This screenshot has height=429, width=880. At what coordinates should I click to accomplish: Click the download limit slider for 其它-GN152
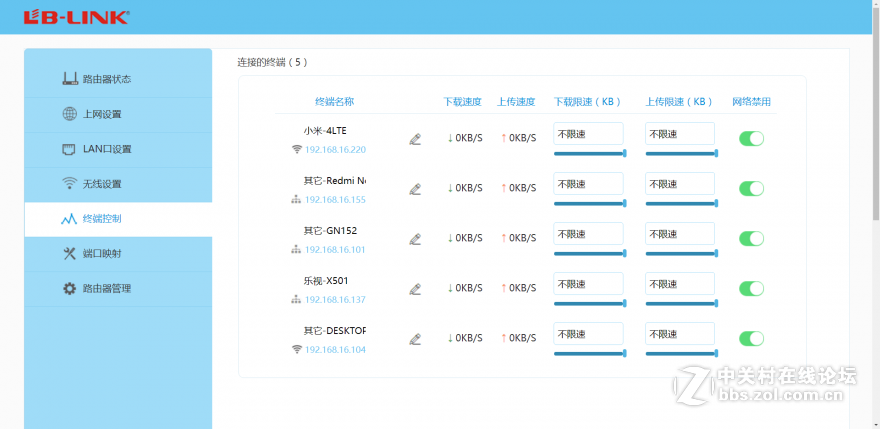590,253
